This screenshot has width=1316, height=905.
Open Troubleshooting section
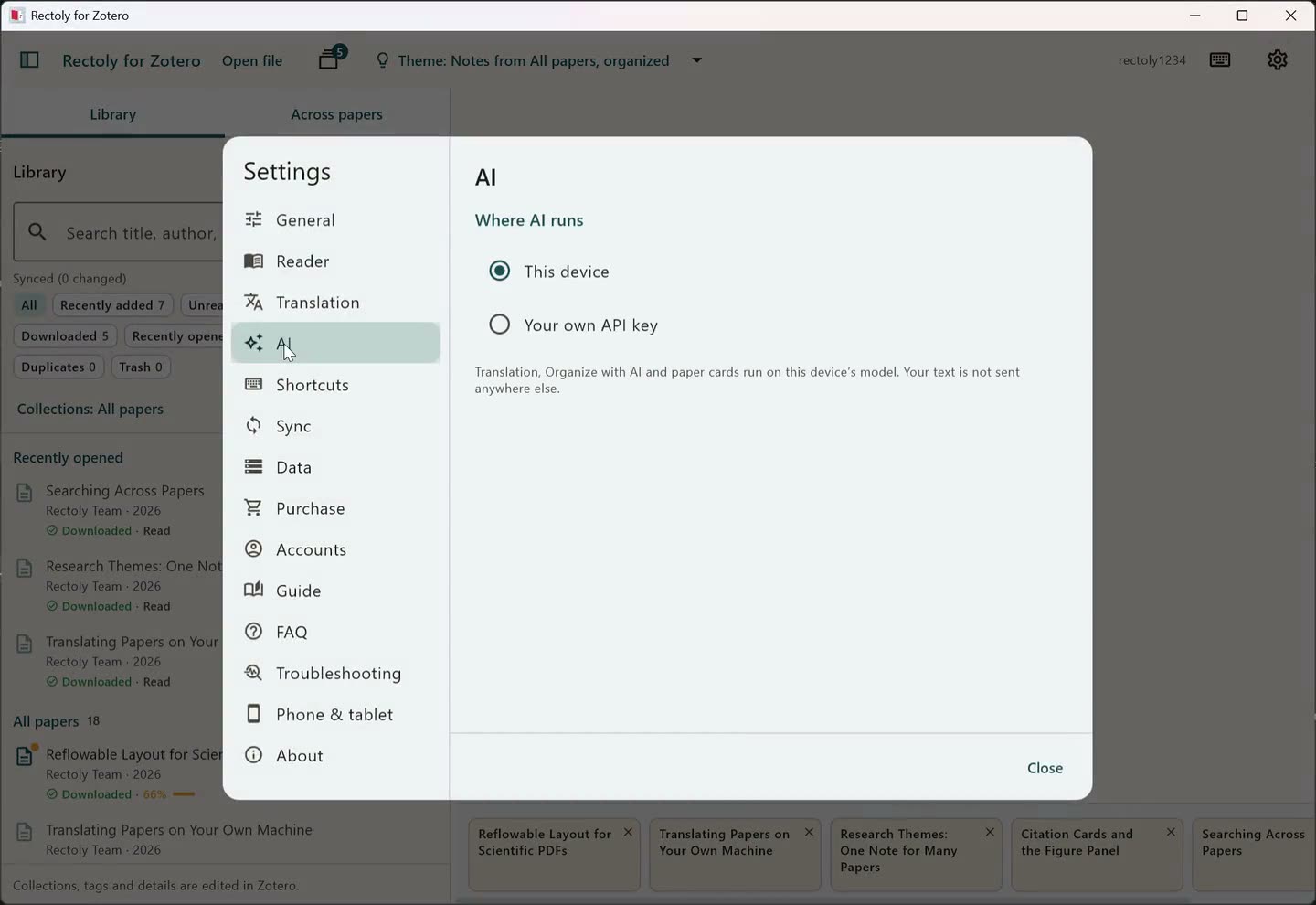click(x=335, y=674)
